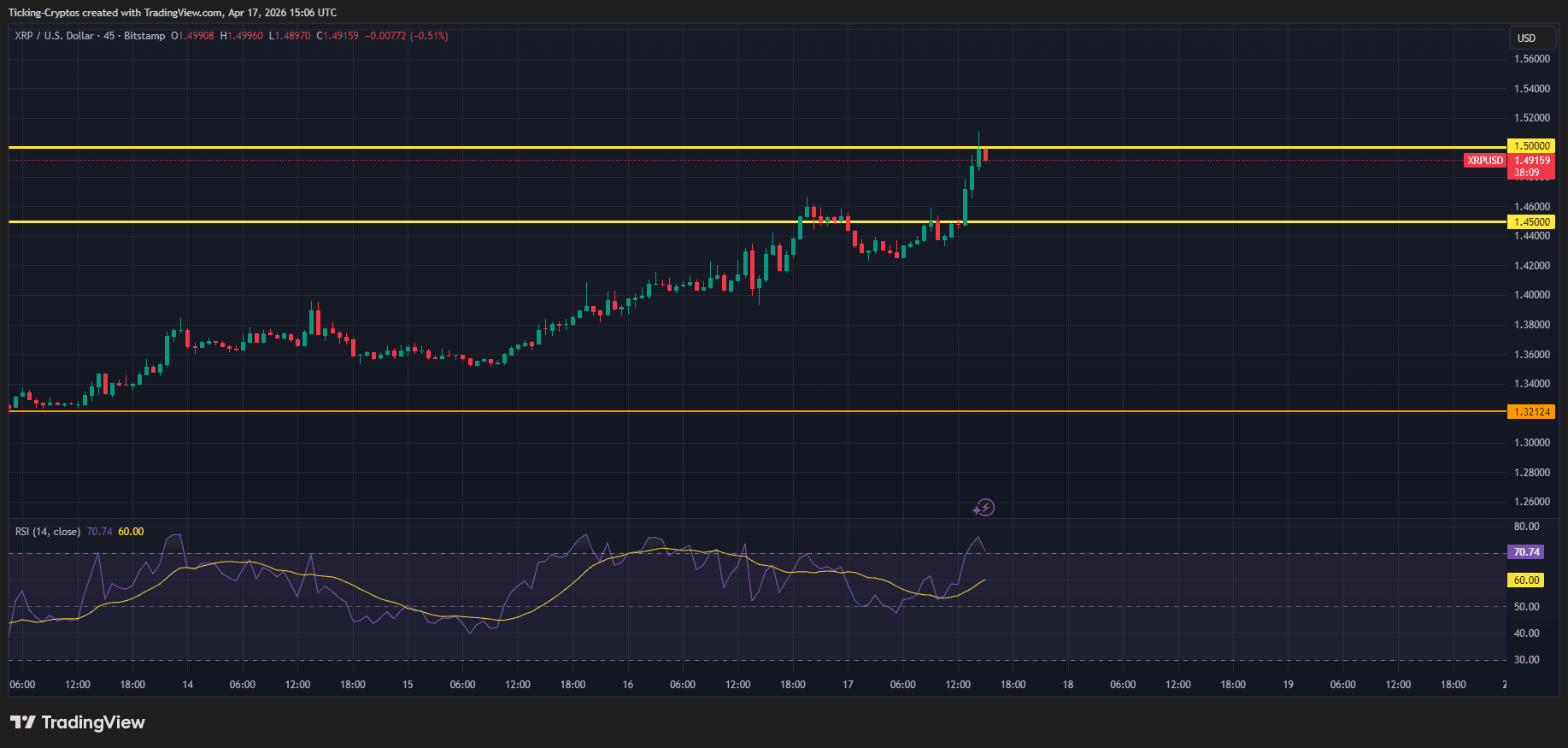
Task: Click the date 17 on time axis
Action: pyautogui.click(x=848, y=685)
